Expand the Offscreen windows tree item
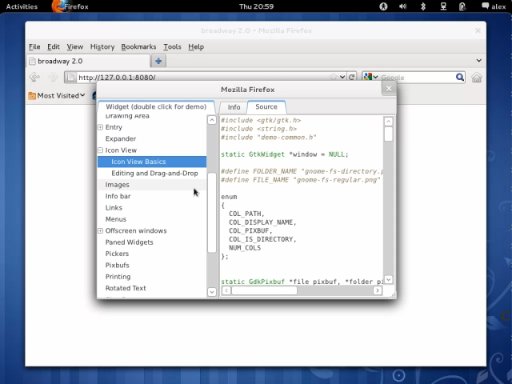This screenshot has height=384, width=512. pyautogui.click(x=100, y=231)
